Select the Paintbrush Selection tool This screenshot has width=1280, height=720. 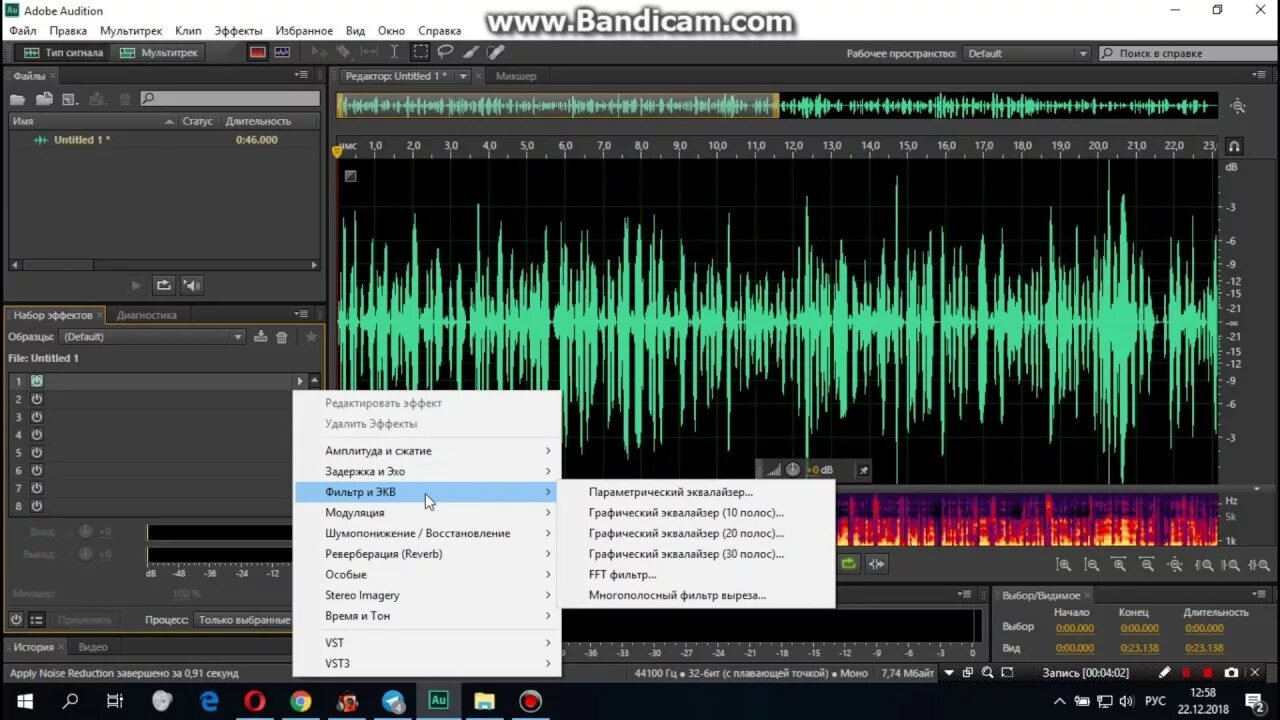point(470,52)
